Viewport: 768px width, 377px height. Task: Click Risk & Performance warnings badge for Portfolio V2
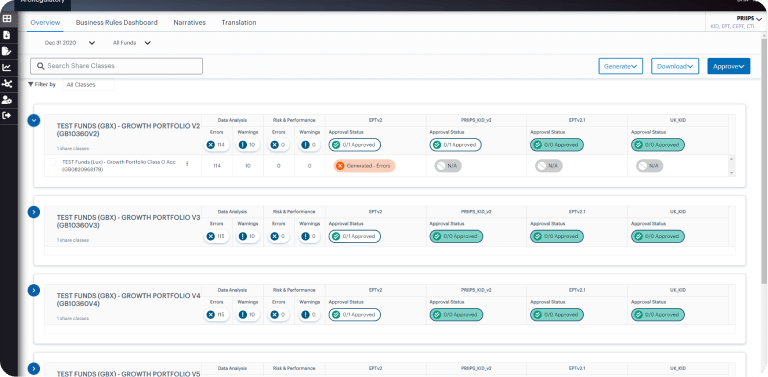coord(310,145)
